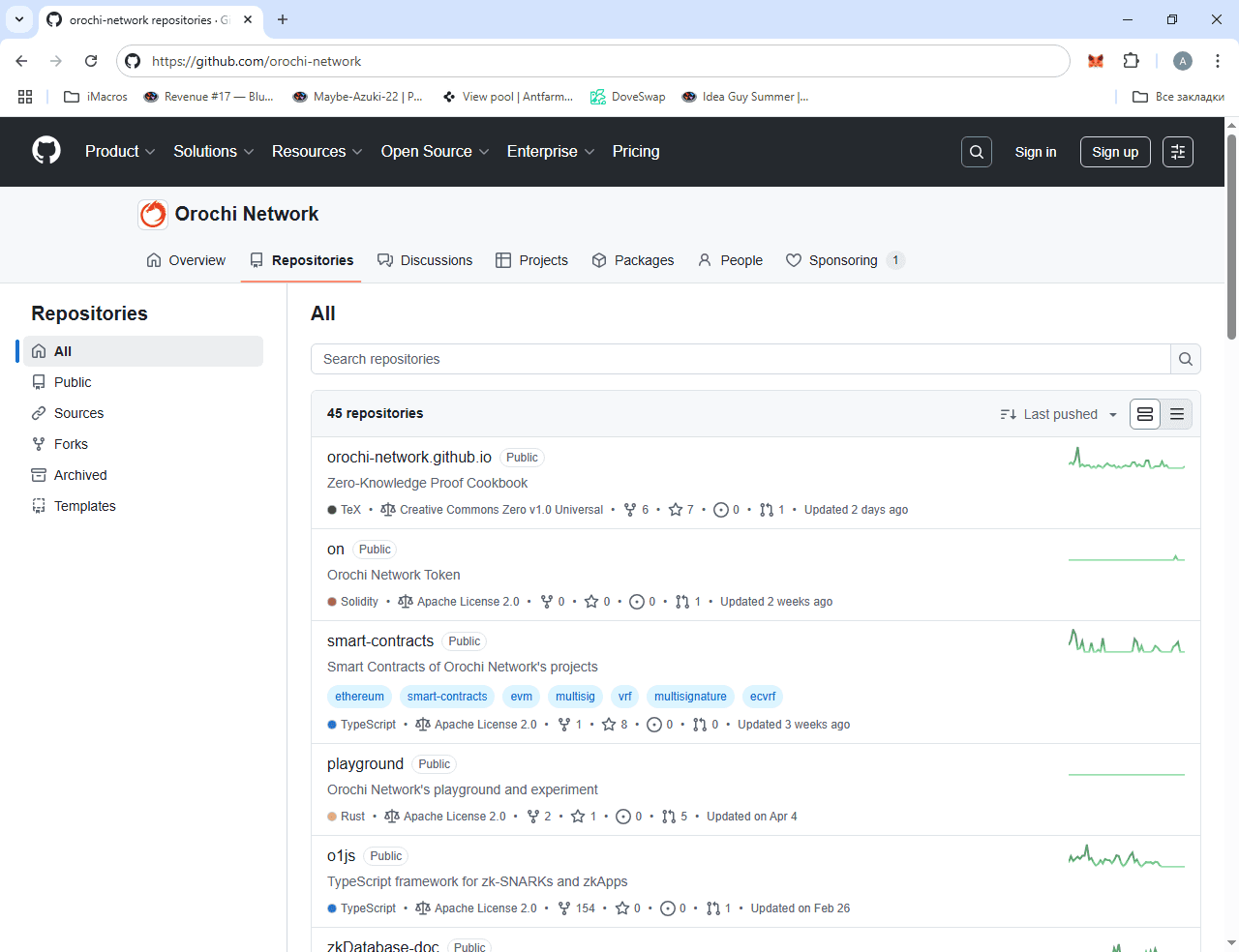Open the smart-contracts repository link

(x=380, y=641)
